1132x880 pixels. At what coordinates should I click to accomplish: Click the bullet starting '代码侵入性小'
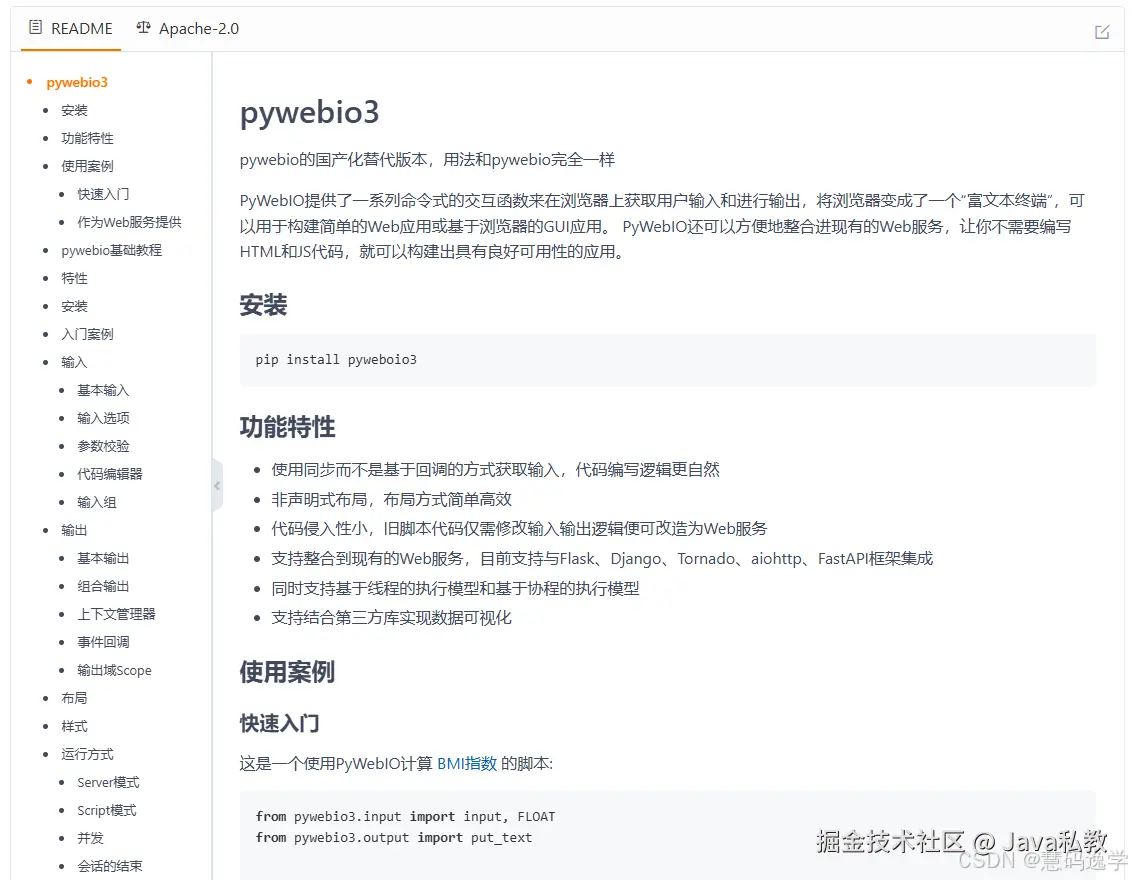(x=519, y=529)
